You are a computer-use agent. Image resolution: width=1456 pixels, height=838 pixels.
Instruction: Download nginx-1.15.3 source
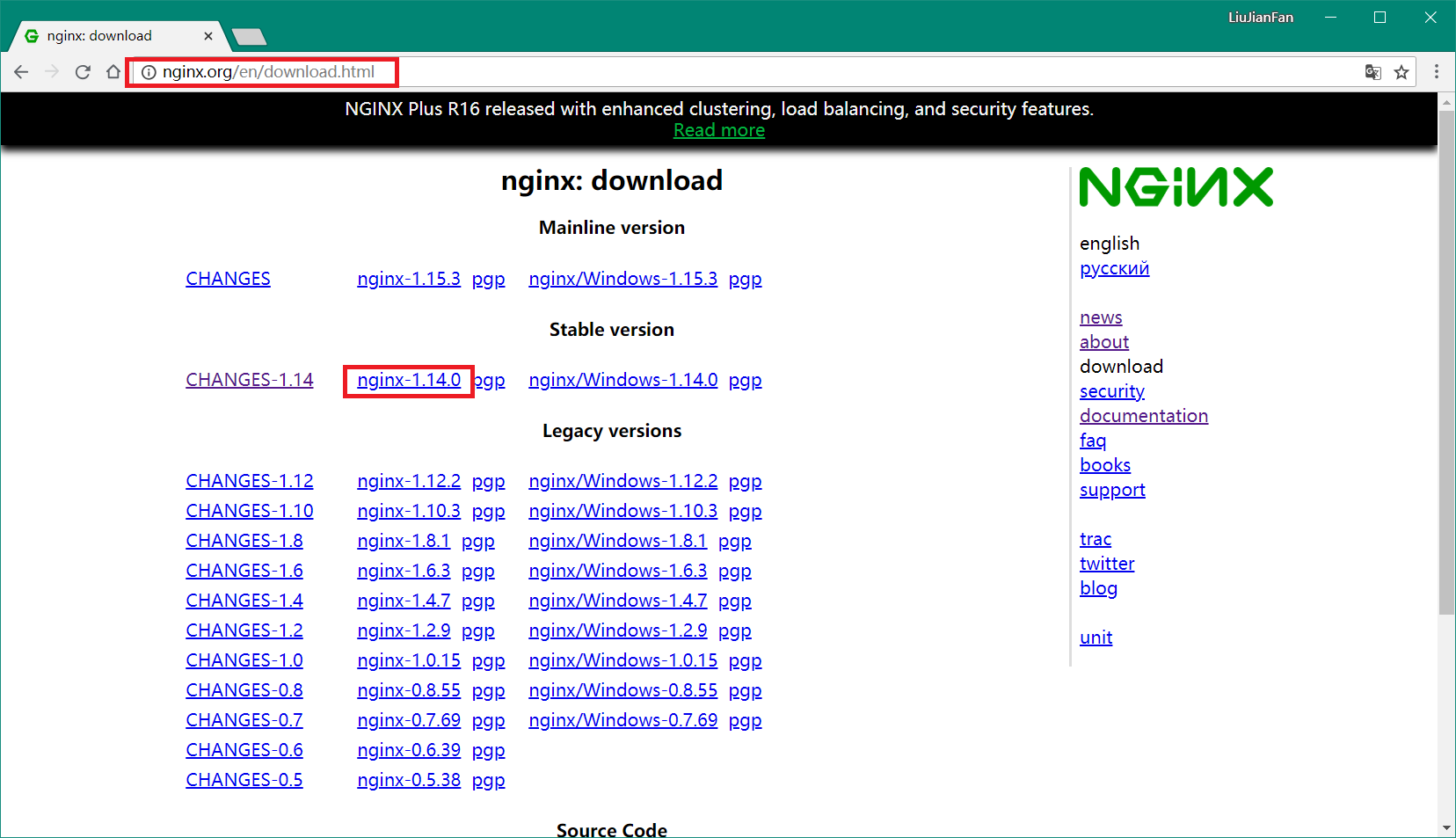pos(409,279)
